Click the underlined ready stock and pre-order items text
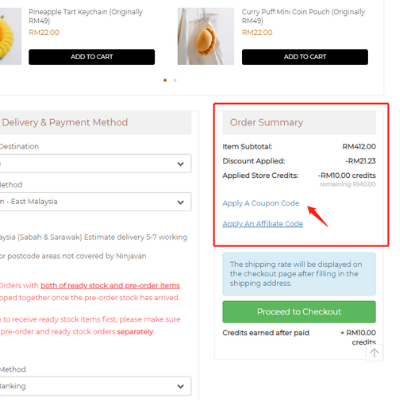 click(x=110, y=286)
